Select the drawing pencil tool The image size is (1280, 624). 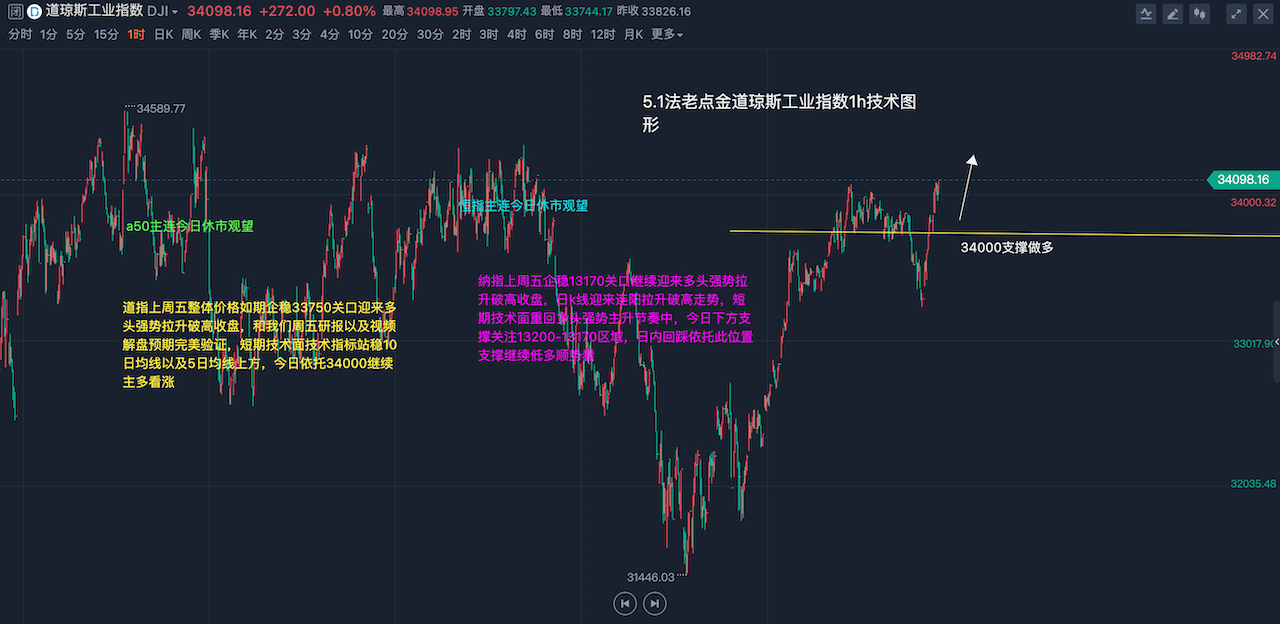coord(1173,13)
